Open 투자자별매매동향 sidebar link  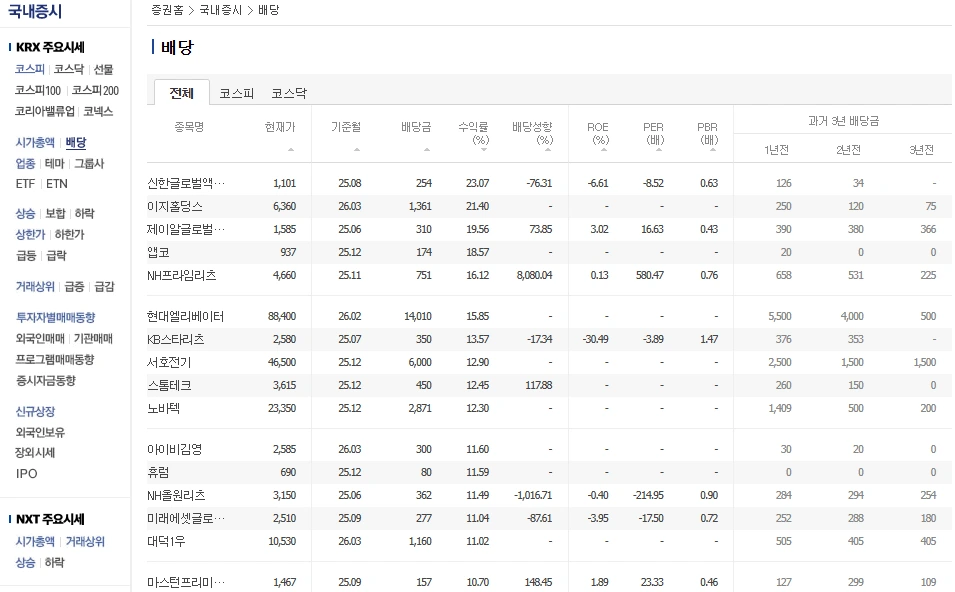point(55,317)
